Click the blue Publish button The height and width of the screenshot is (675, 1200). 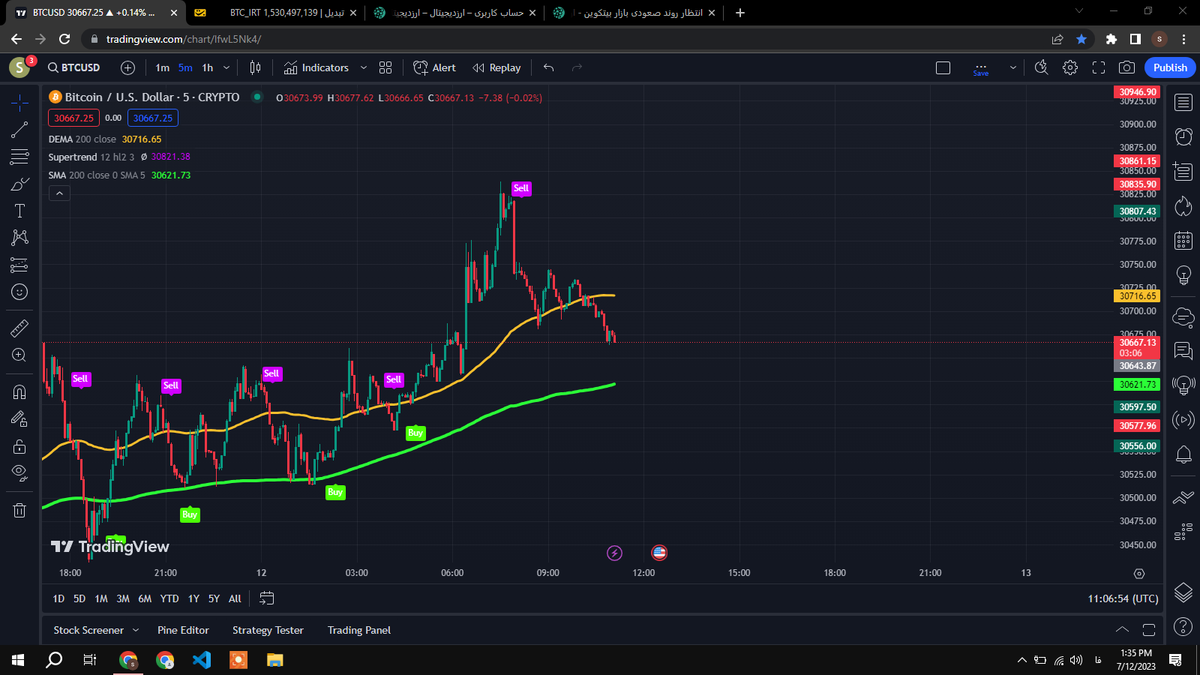1170,68
